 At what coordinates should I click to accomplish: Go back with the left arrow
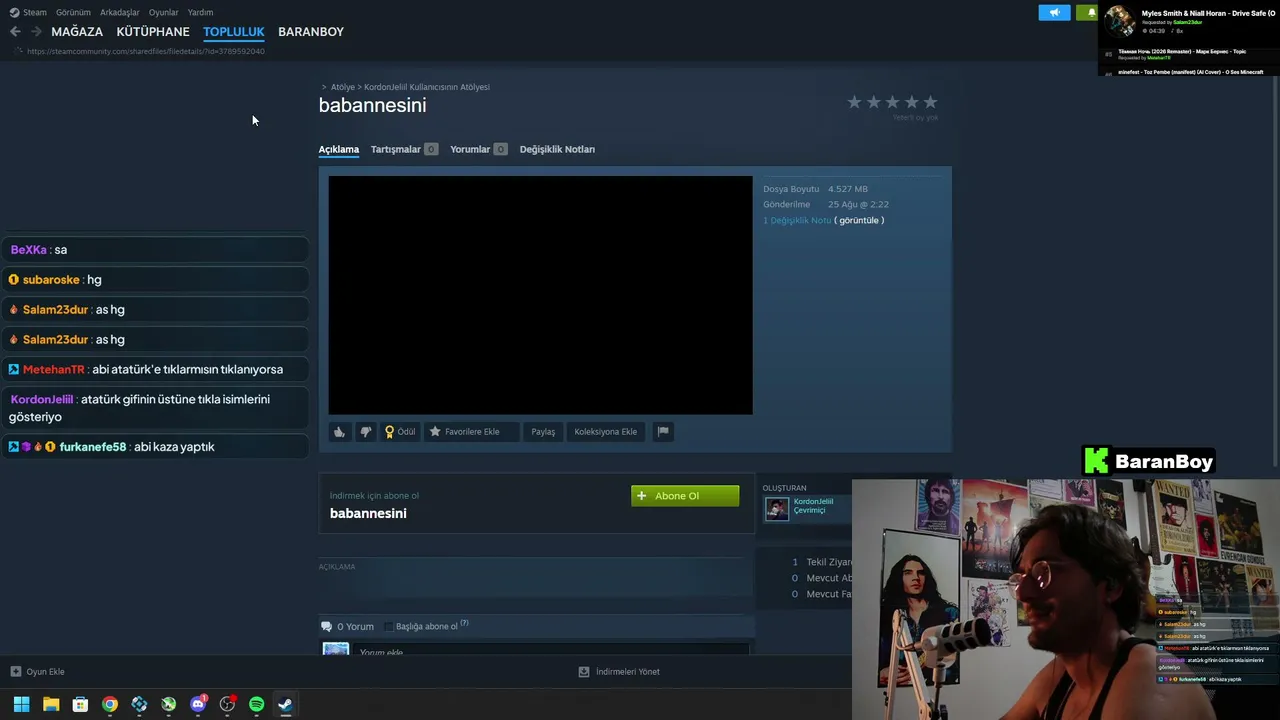coord(15,32)
